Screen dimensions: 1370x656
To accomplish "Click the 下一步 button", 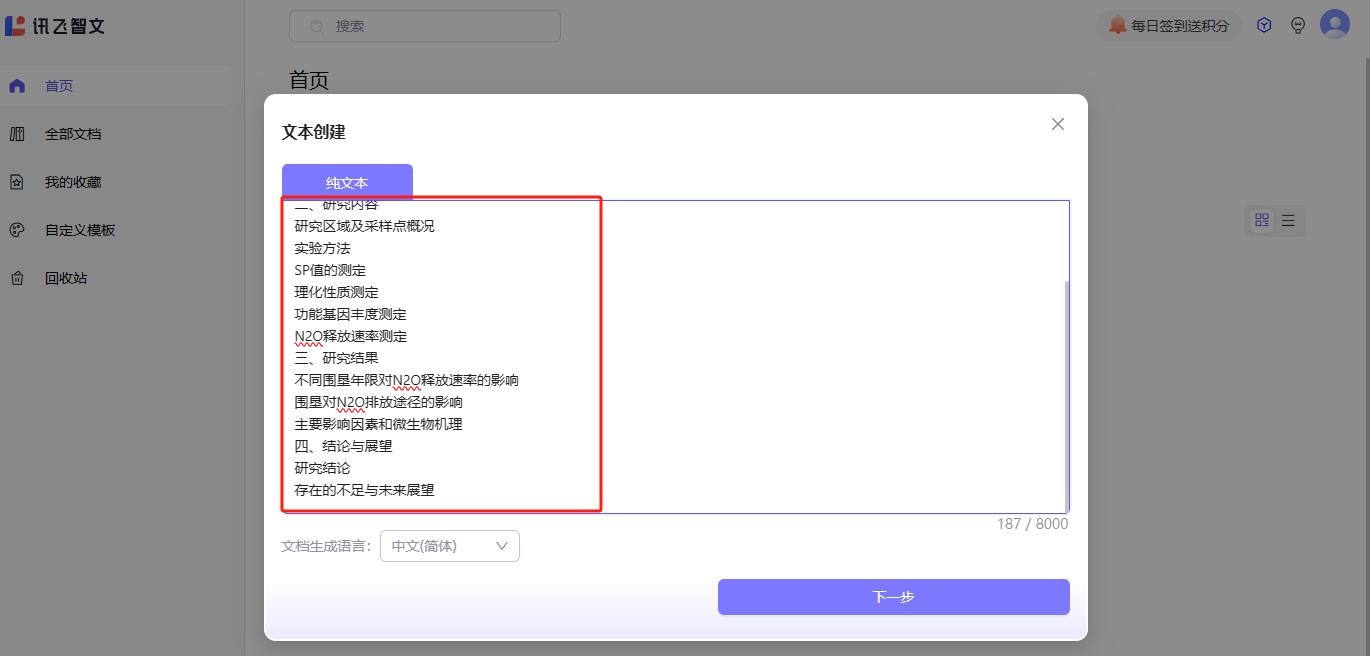I will (893, 596).
